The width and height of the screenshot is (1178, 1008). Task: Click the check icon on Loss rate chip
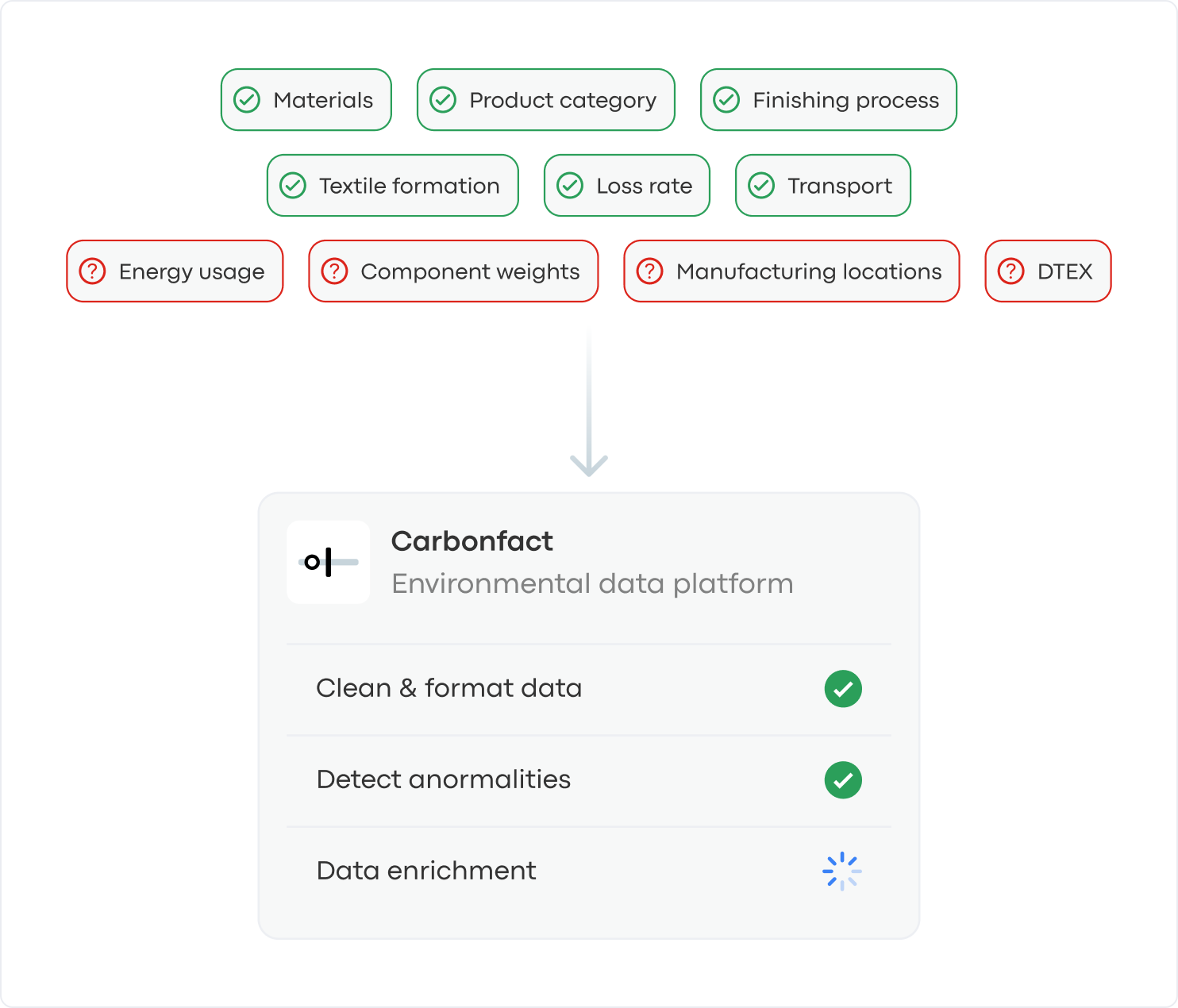tap(570, 186)
